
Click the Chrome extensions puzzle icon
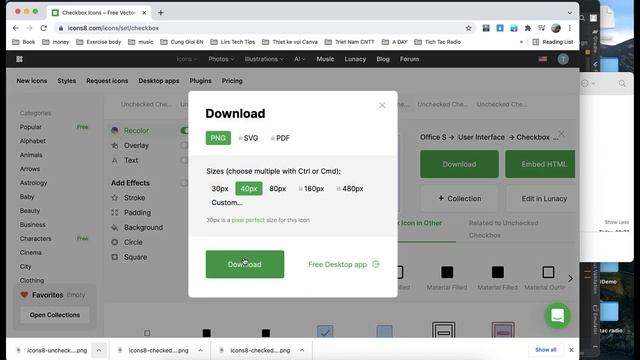[528, 28]
